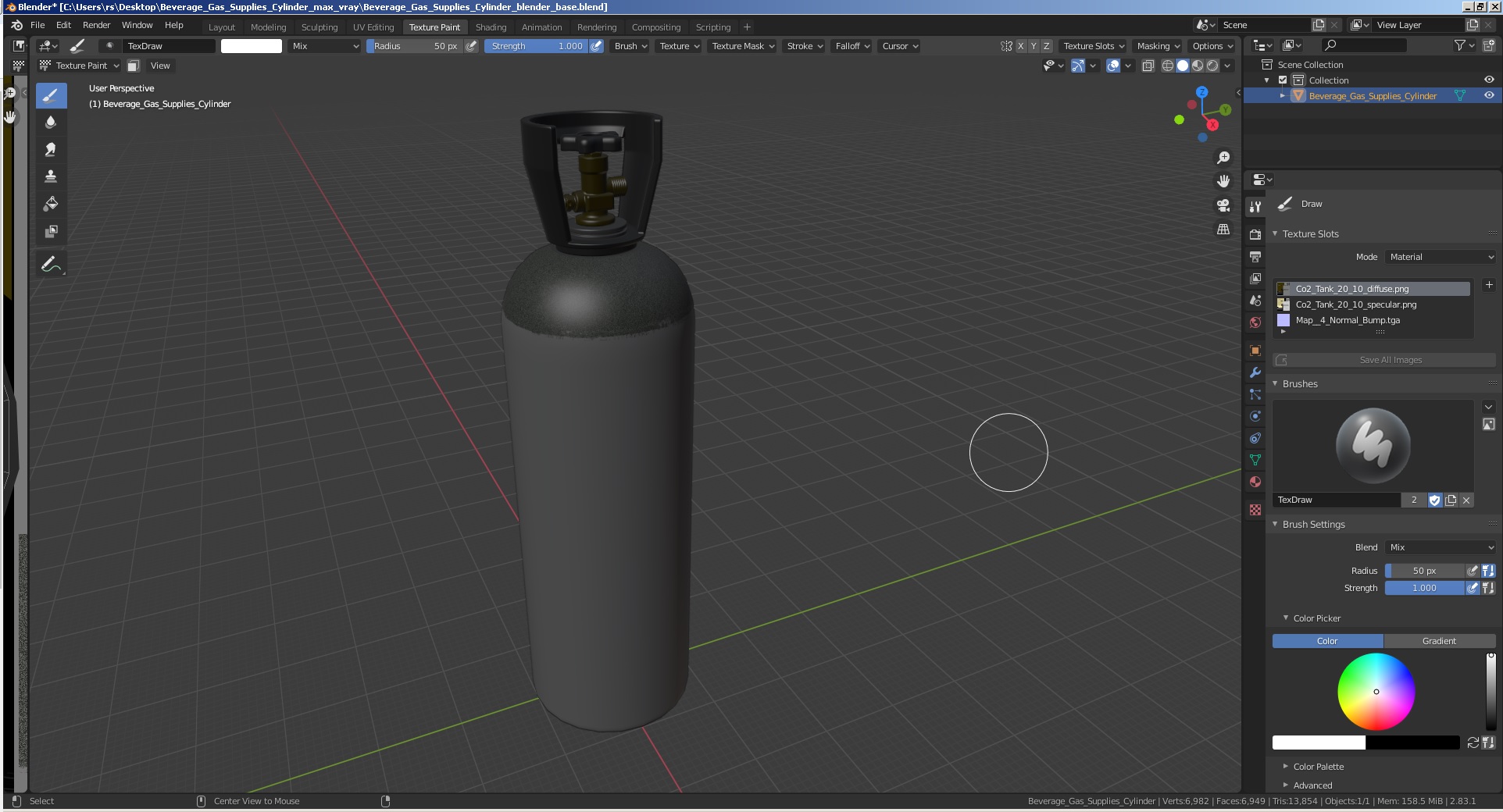Open the Texture Mask dropdown
1503x812 pixels.
743,46
